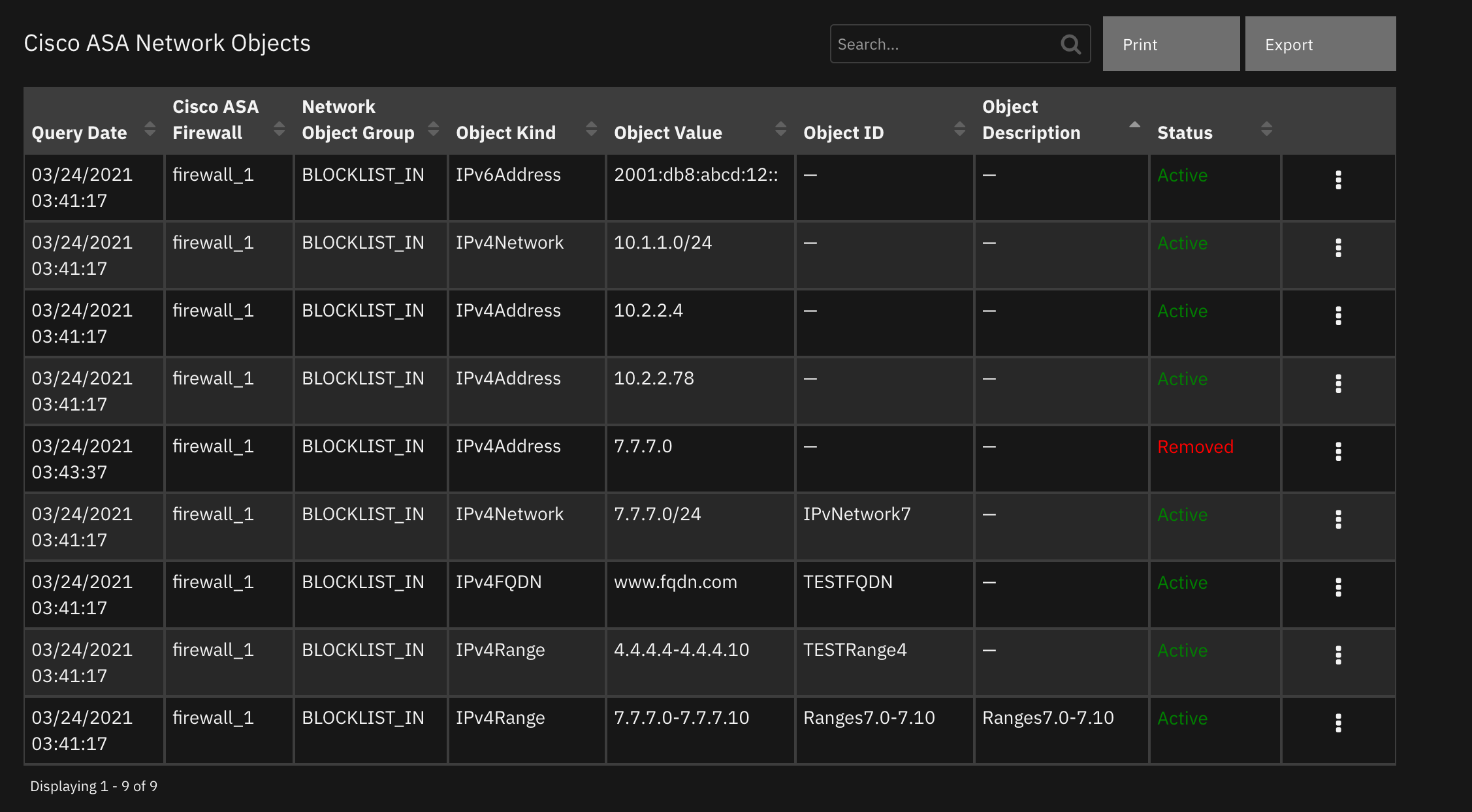Image resolution: width=1472 pixels, height=812 pixels.
Task: Click the 10.1.1.0/24 value cell
Action: pos(700,255)
